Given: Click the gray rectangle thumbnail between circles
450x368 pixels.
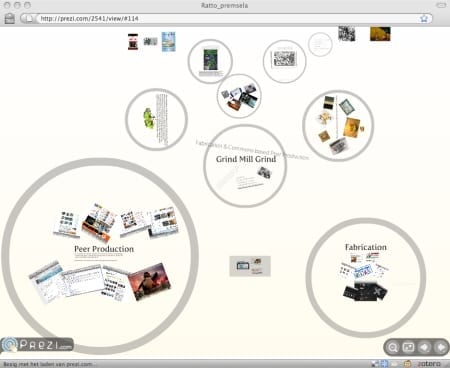Looking at the screenshot, I should point(250,266).
